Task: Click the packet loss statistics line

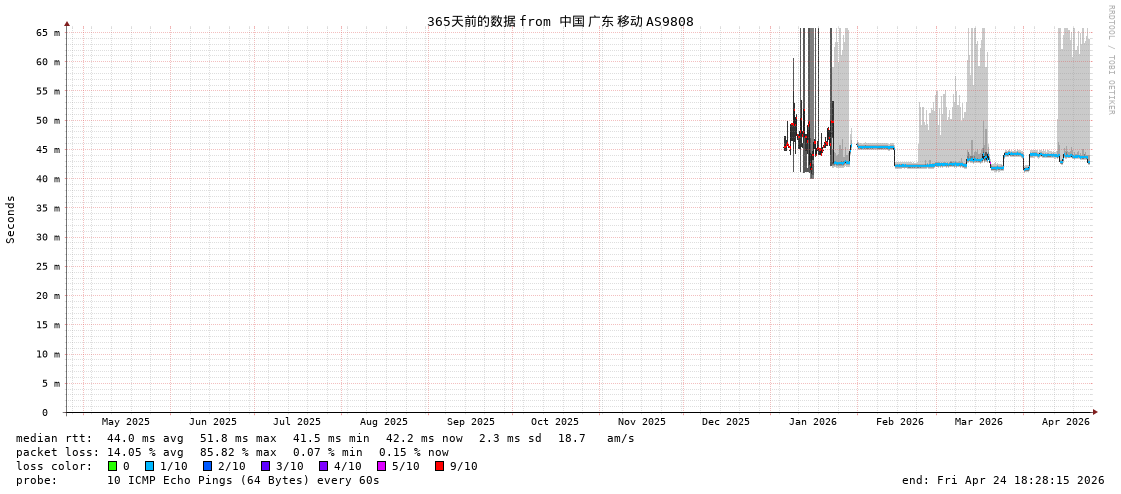Action: (232, 452)
